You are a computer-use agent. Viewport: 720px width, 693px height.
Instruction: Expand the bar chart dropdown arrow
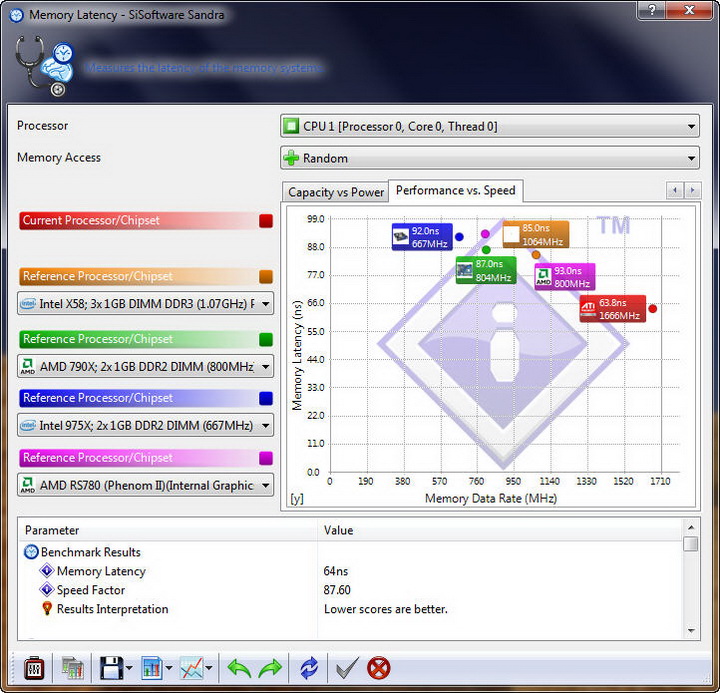(169, 668)
